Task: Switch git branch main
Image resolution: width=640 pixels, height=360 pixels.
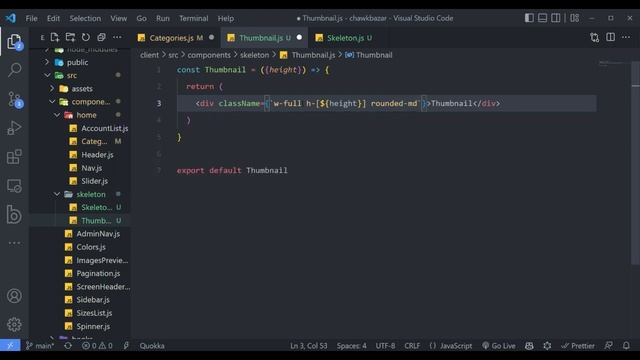Action: click(40, 346)
